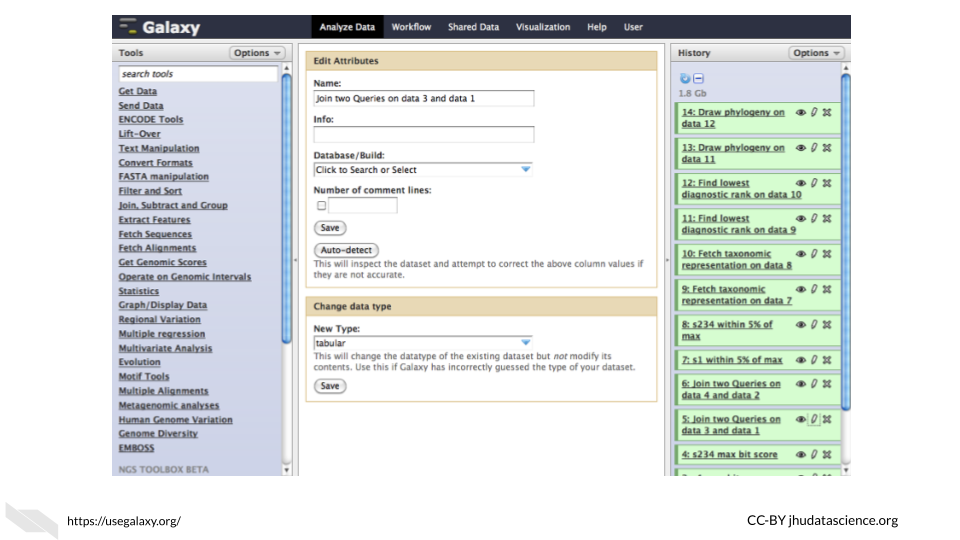Viewport: 960px width, 540px height.
Task: Open the Shared Data menu
Action: tap(473, 27)
